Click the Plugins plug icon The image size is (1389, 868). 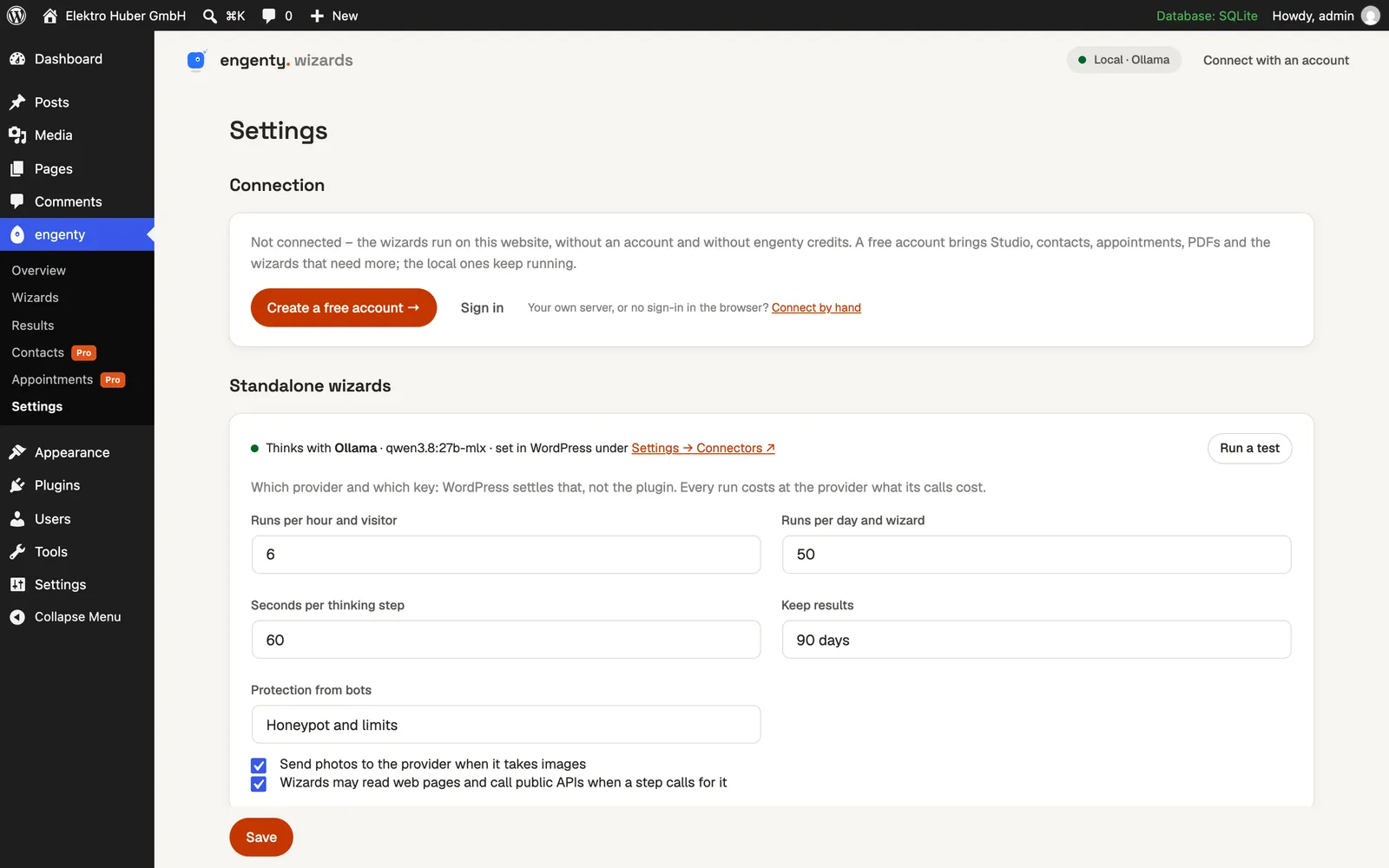[x=17, y=485]
